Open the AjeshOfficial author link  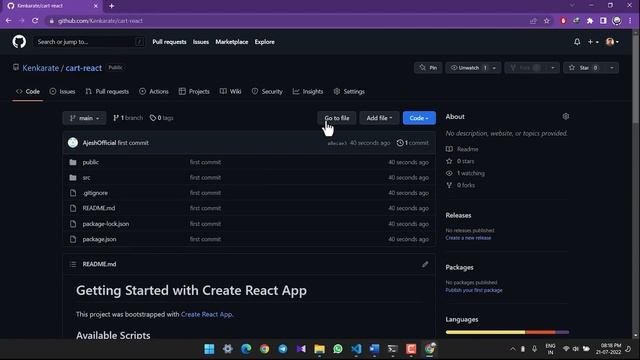coord(99,143)
